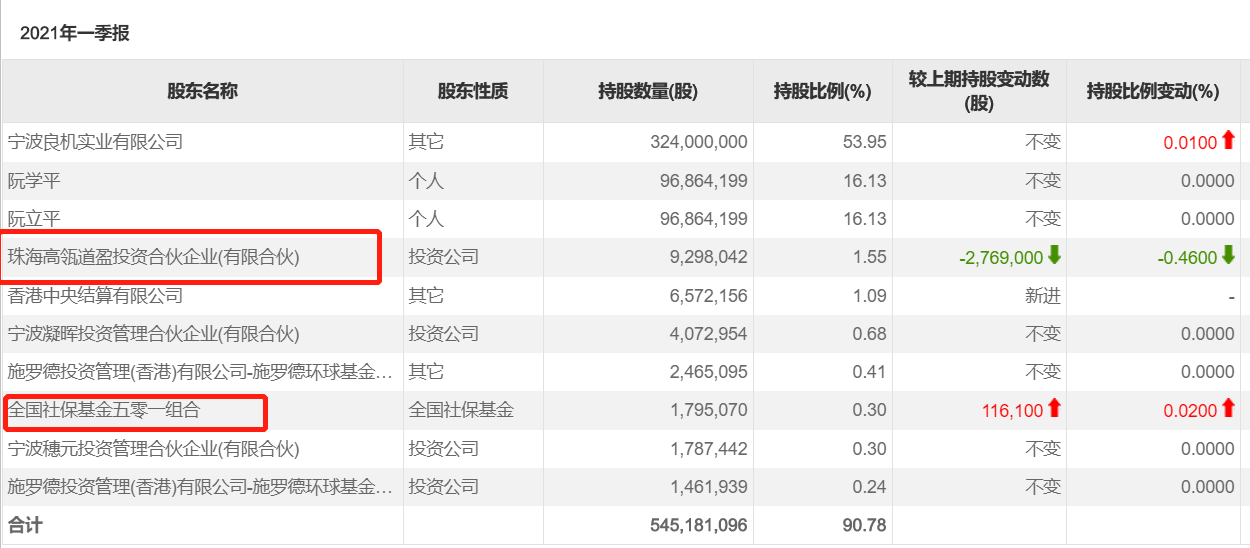
Task: Click 不变 in 宁波穗元's row
Action: [1043, 449]
